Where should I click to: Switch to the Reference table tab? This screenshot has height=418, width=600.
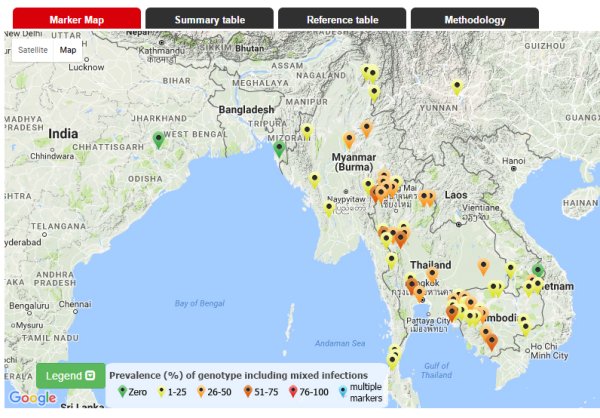(x=342, y=19)
